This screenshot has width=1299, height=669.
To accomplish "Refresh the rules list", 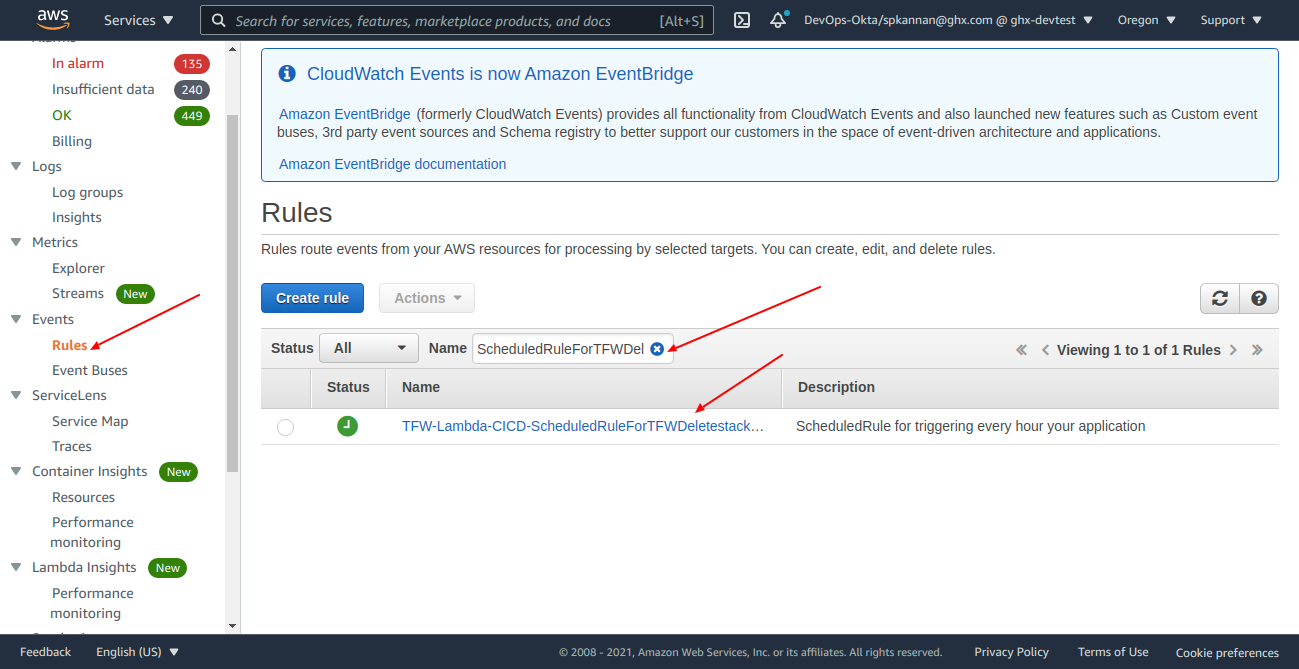I will (1220, 298).
